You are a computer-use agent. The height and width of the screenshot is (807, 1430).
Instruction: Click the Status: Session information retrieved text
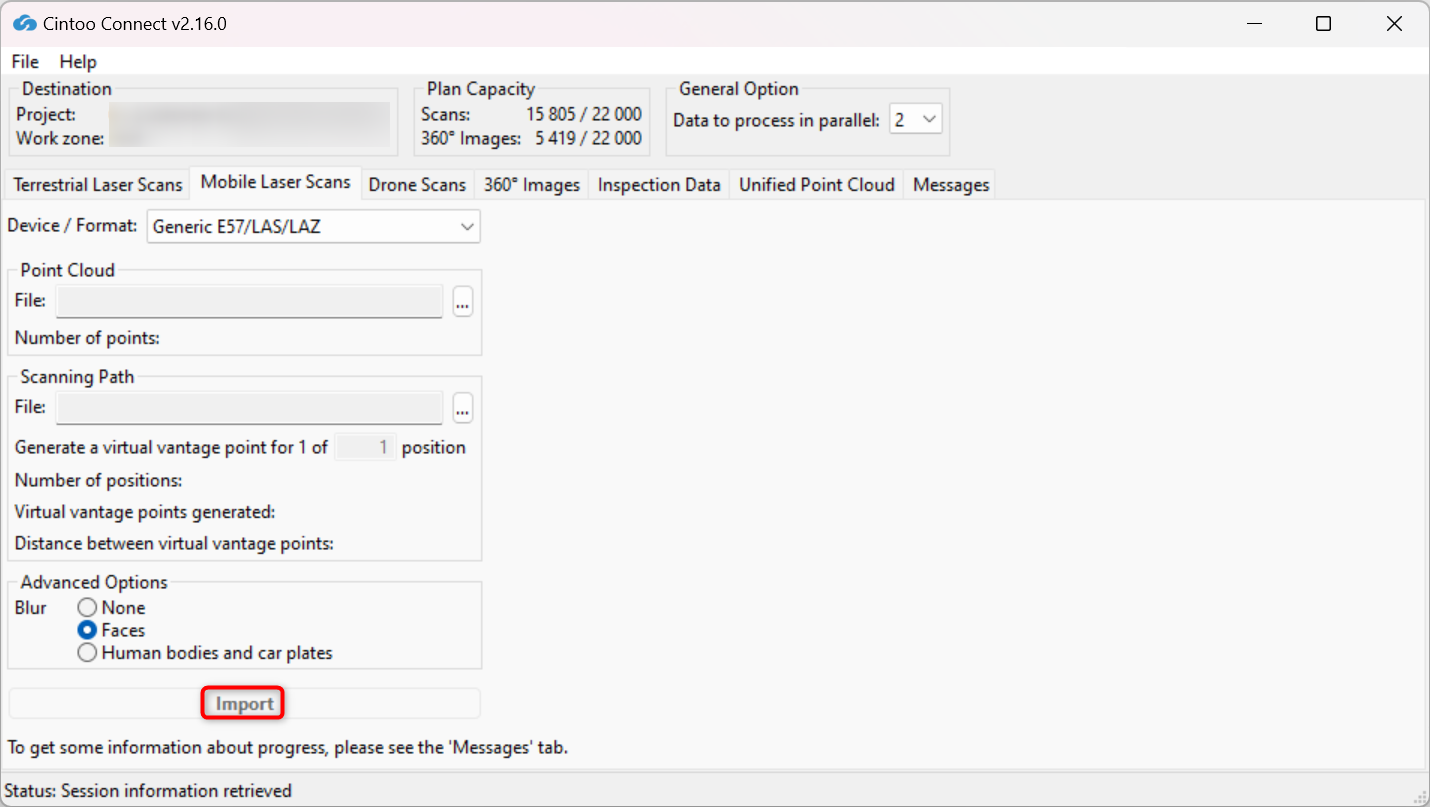tap(148, 791)
